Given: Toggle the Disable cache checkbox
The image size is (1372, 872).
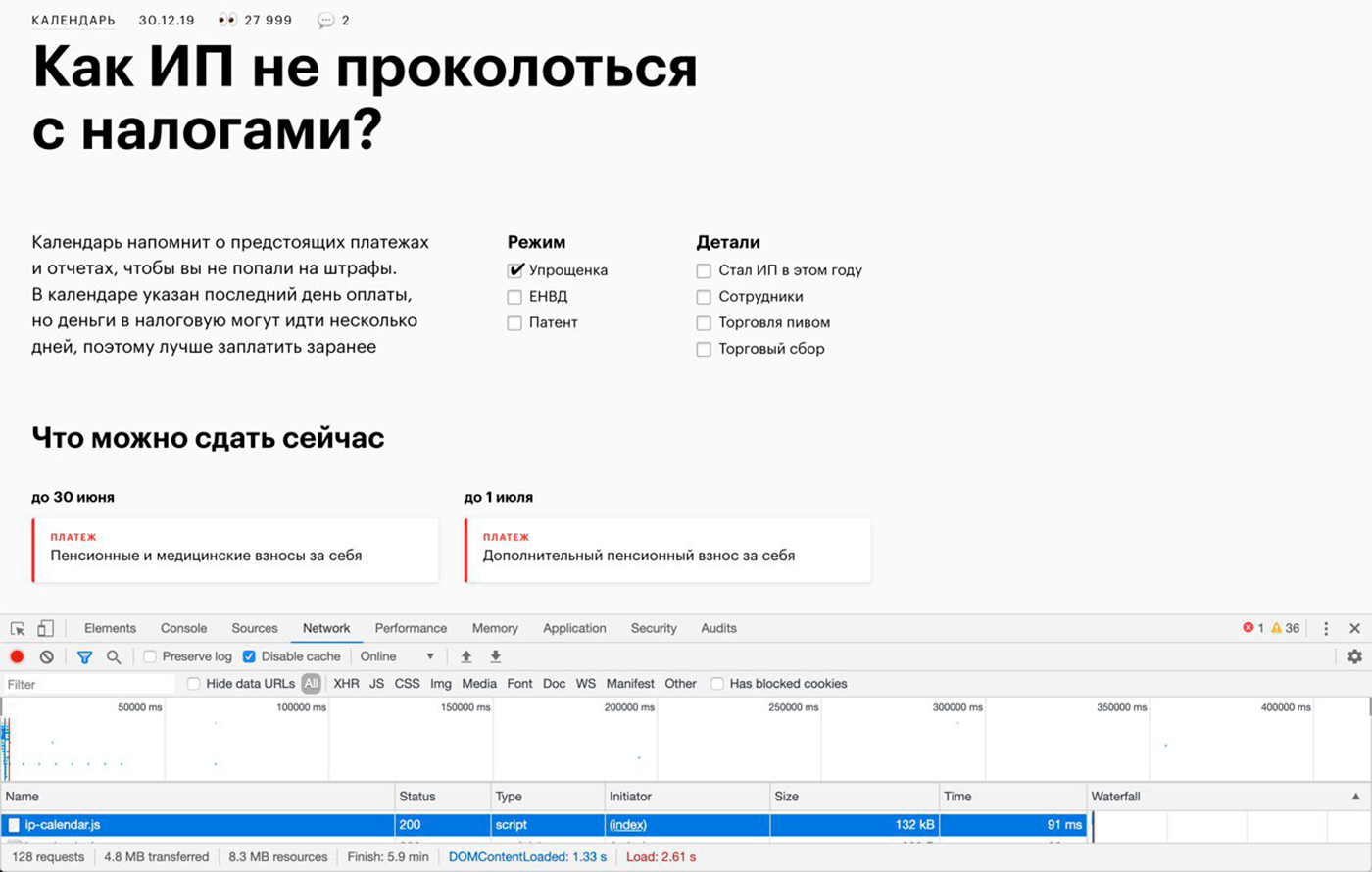Looking at the screenshot, I should pyautogui.click(x=249, y=656).
